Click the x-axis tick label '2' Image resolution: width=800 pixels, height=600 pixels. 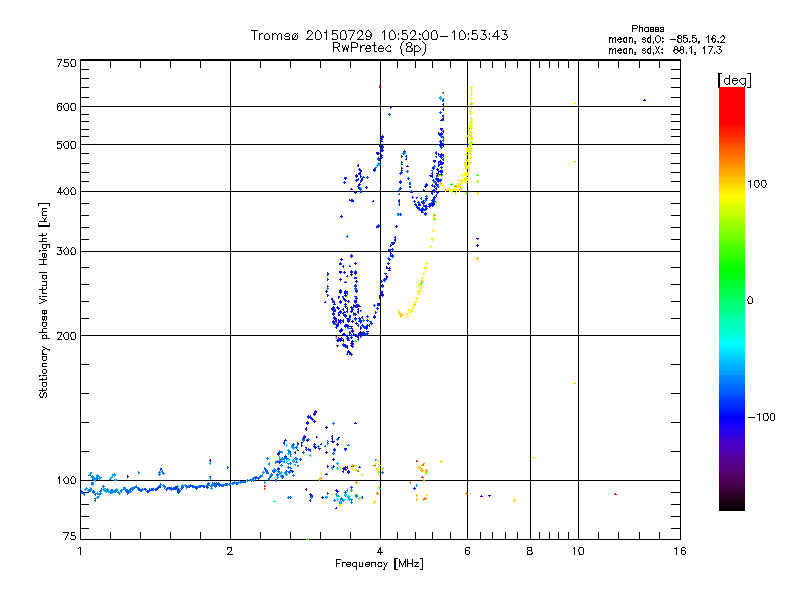coord(230,551)
